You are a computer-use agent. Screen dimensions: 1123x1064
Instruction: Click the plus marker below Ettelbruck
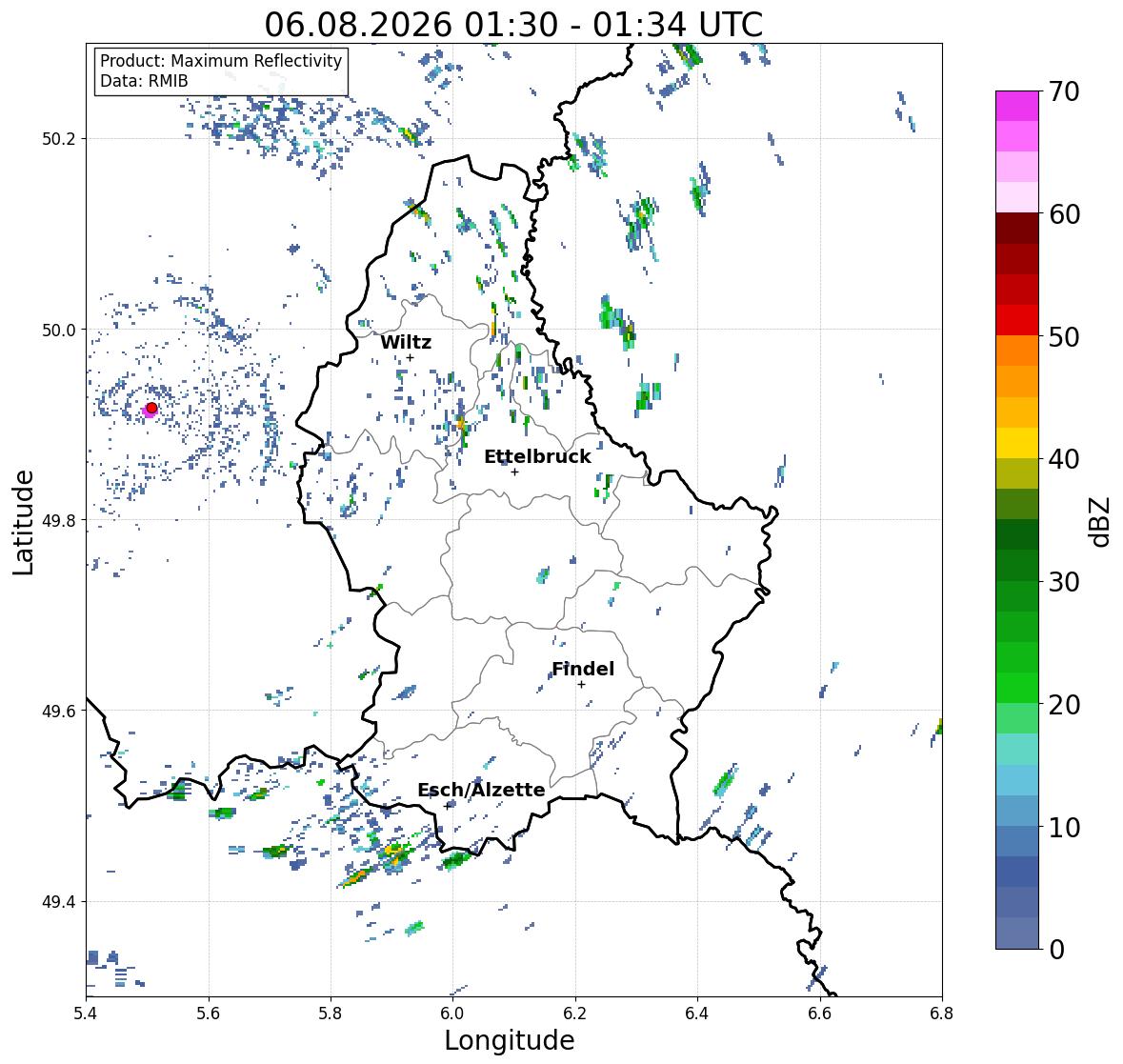click(514, 472)
